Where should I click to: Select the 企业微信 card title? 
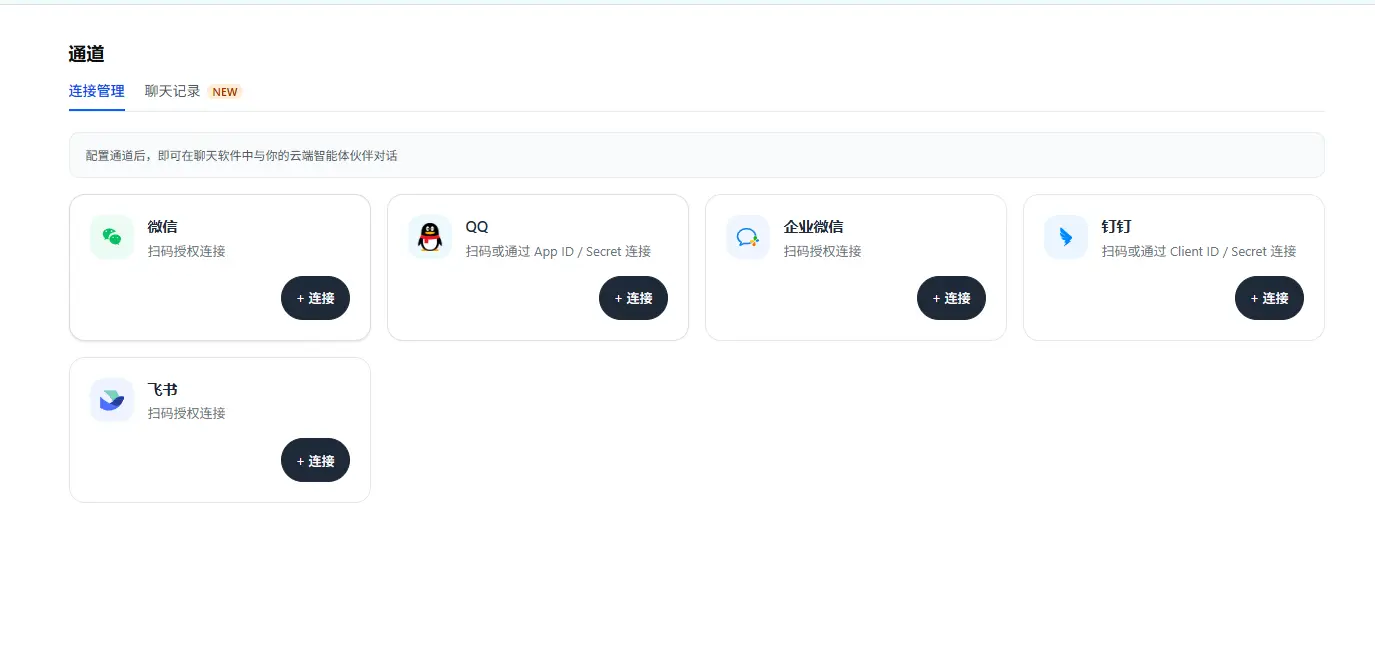pyautogui.click(x=814, y=227)
